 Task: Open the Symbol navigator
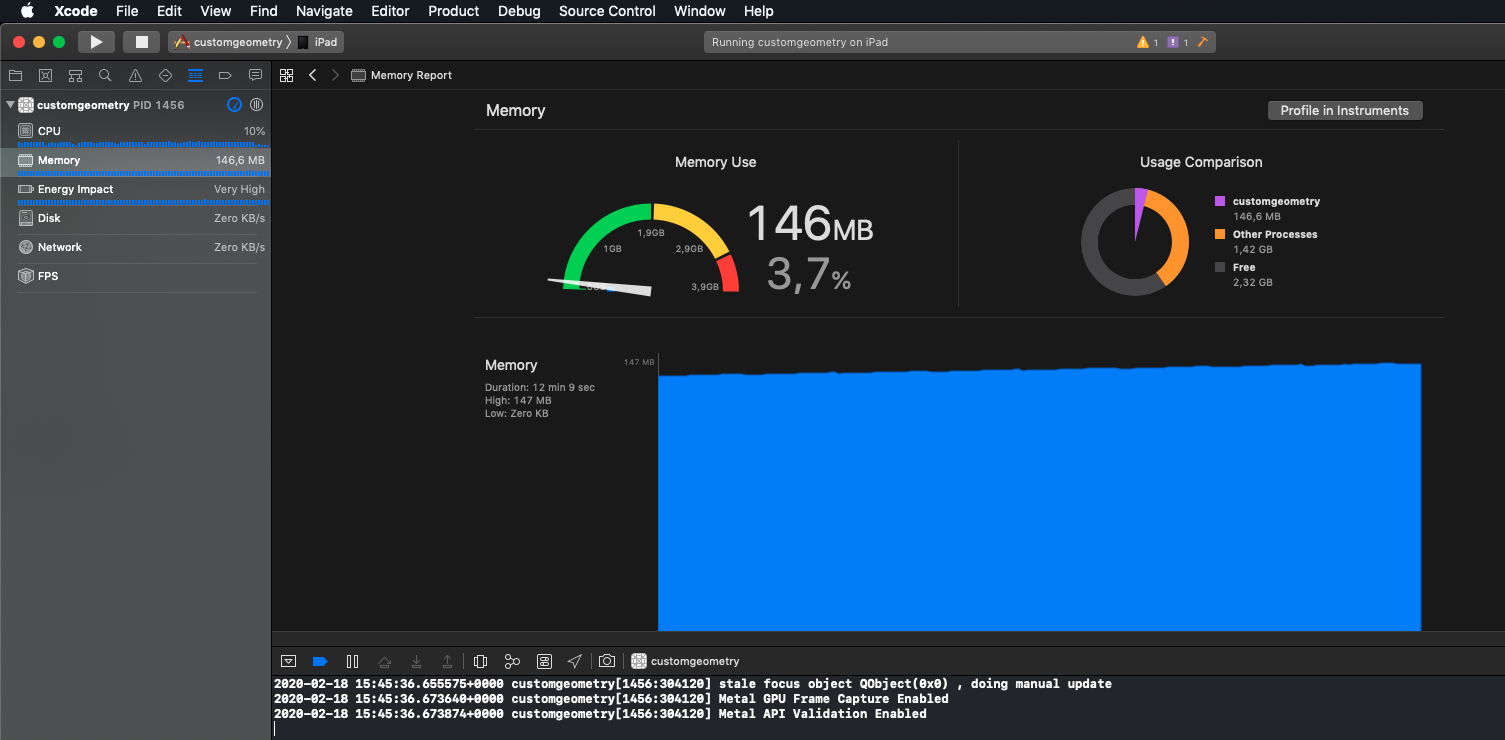pyautogui.click(x=75, y=75)
